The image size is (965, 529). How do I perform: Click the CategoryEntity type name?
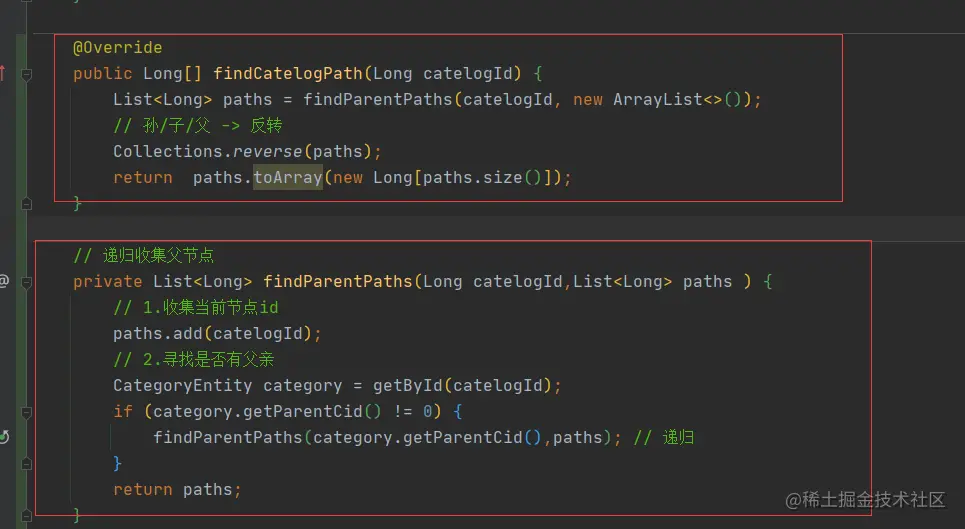[182, 386]
